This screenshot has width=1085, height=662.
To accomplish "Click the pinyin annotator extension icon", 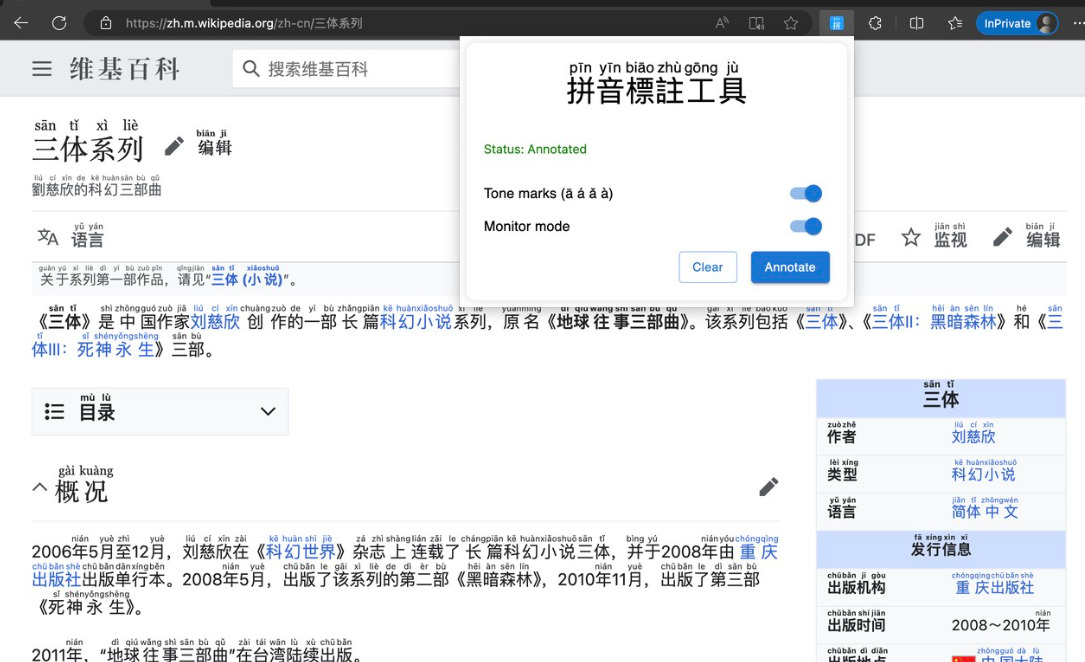I will pos(836,23).
